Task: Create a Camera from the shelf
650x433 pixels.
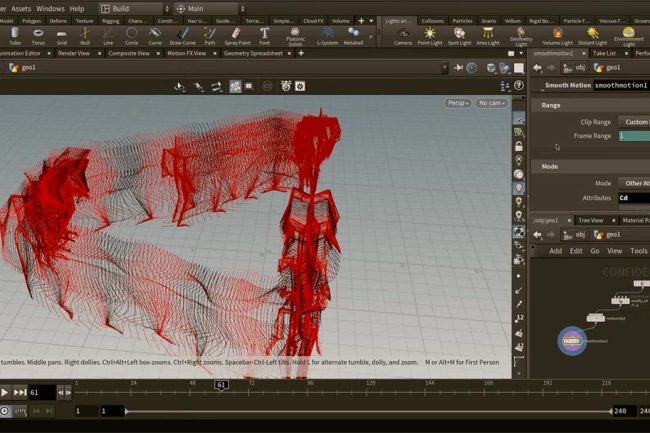Action: click(402, 36)
